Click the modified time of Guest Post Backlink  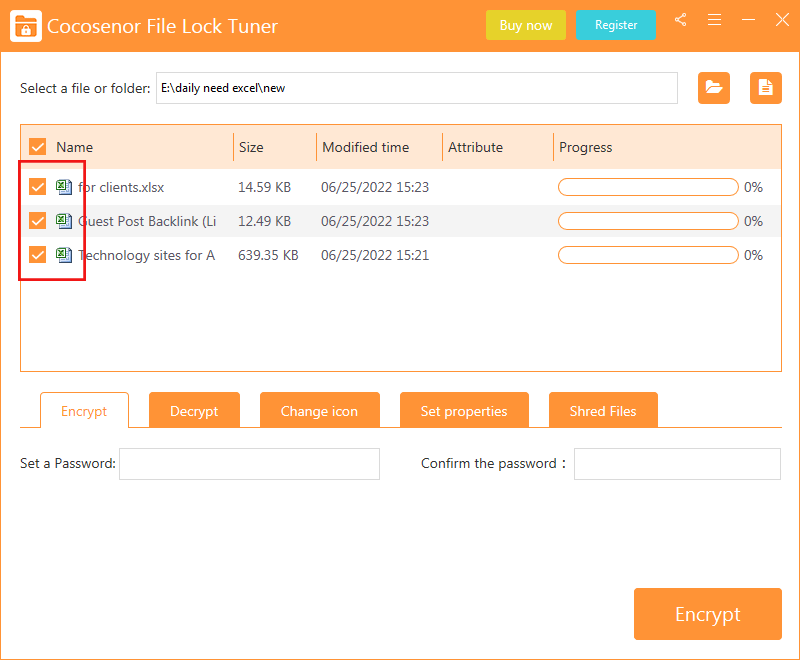pos(375,221)
